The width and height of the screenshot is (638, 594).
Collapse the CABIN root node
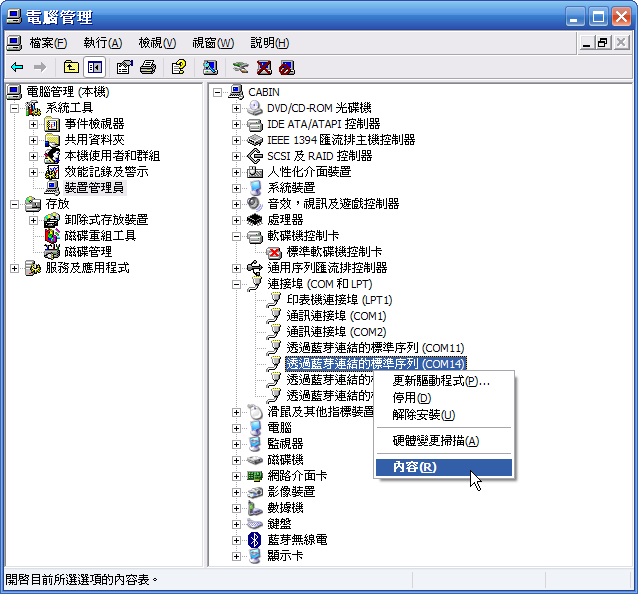pos(217,92)
